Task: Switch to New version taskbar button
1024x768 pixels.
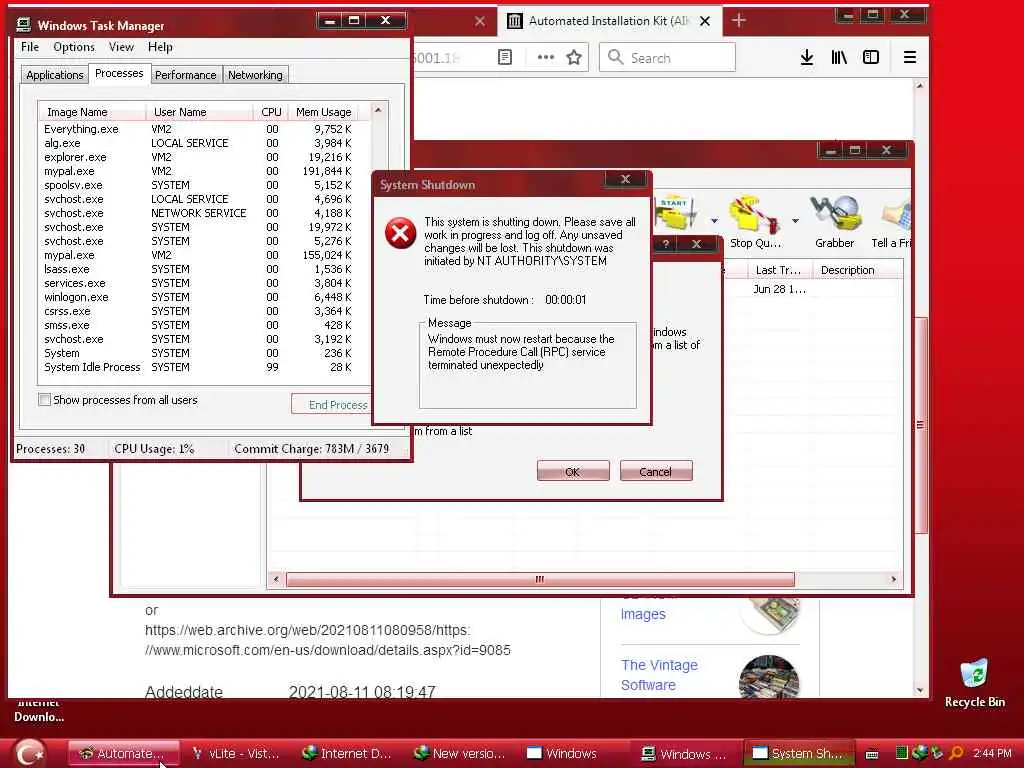Action: pos(461,754)
